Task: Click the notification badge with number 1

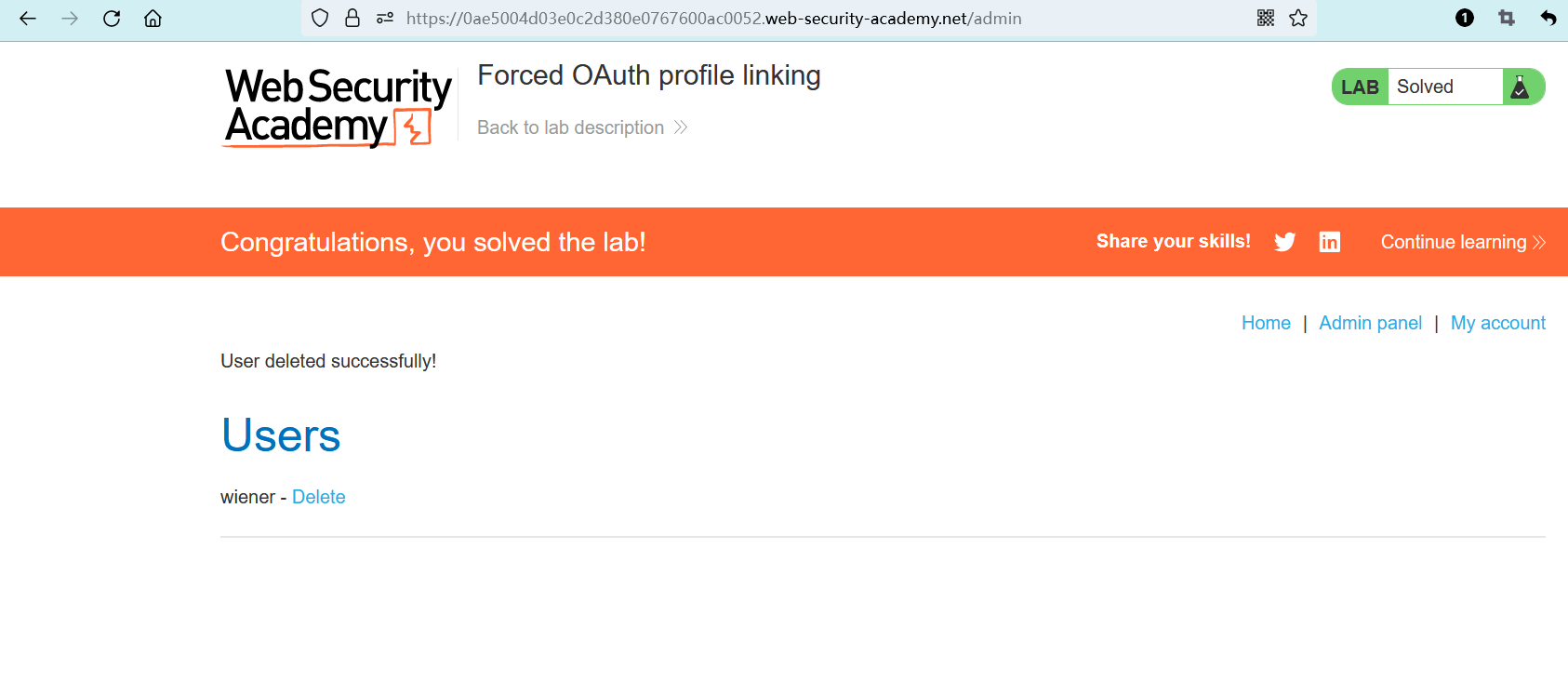Action: point(1465,19)
